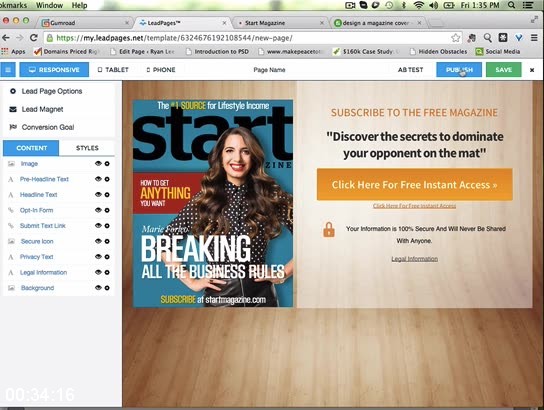Click SUBSCRIBE TO THE FREE MAGAZINE pre-headline
The image size is (544, 410).
click(x=414, y=112)
